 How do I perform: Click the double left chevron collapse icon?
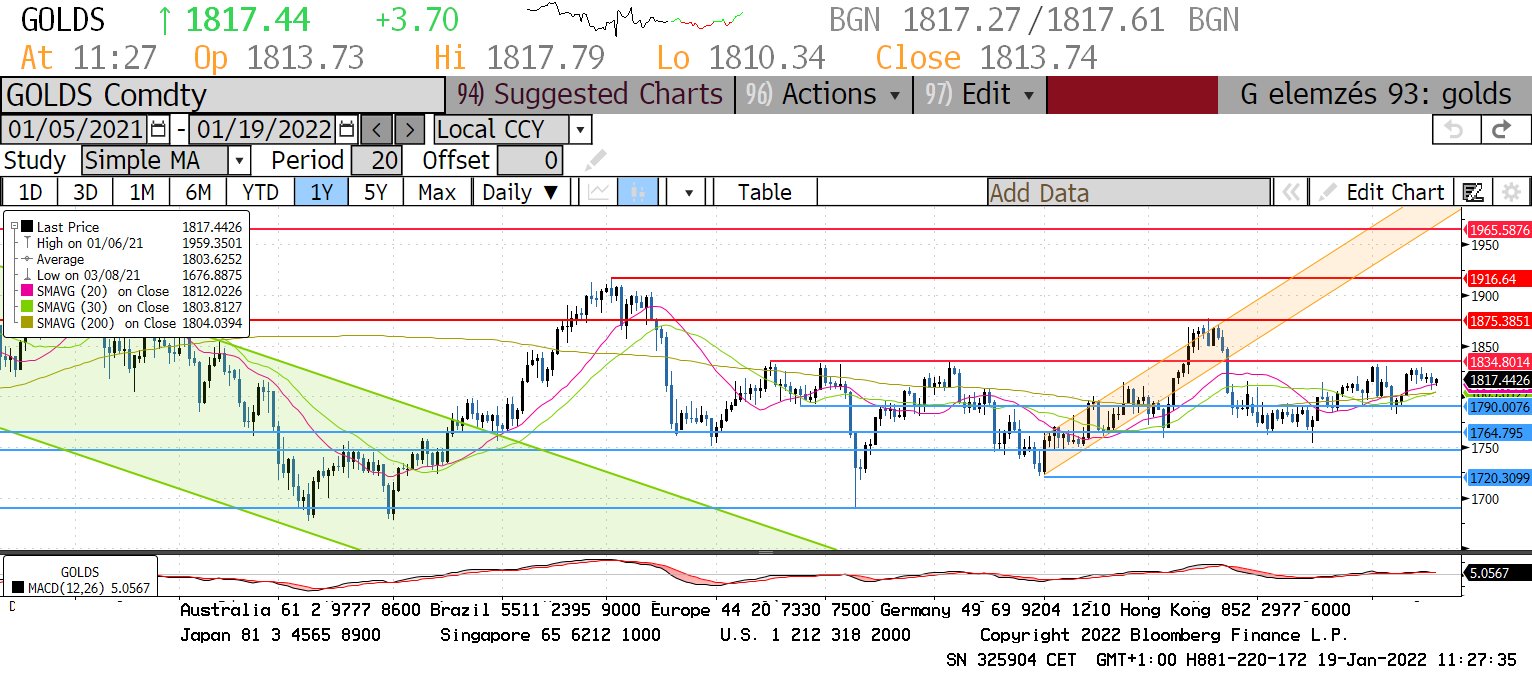coord(1291,192)
